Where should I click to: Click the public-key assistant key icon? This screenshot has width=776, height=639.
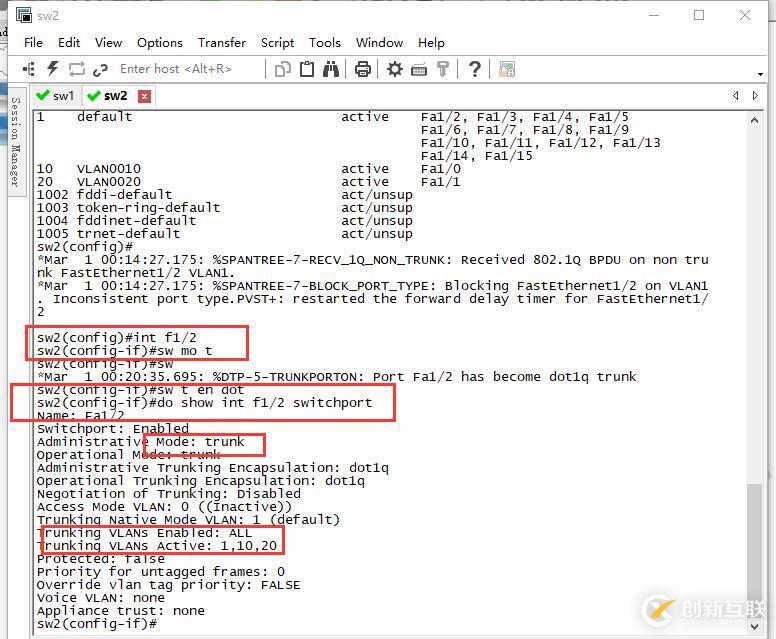443,69
